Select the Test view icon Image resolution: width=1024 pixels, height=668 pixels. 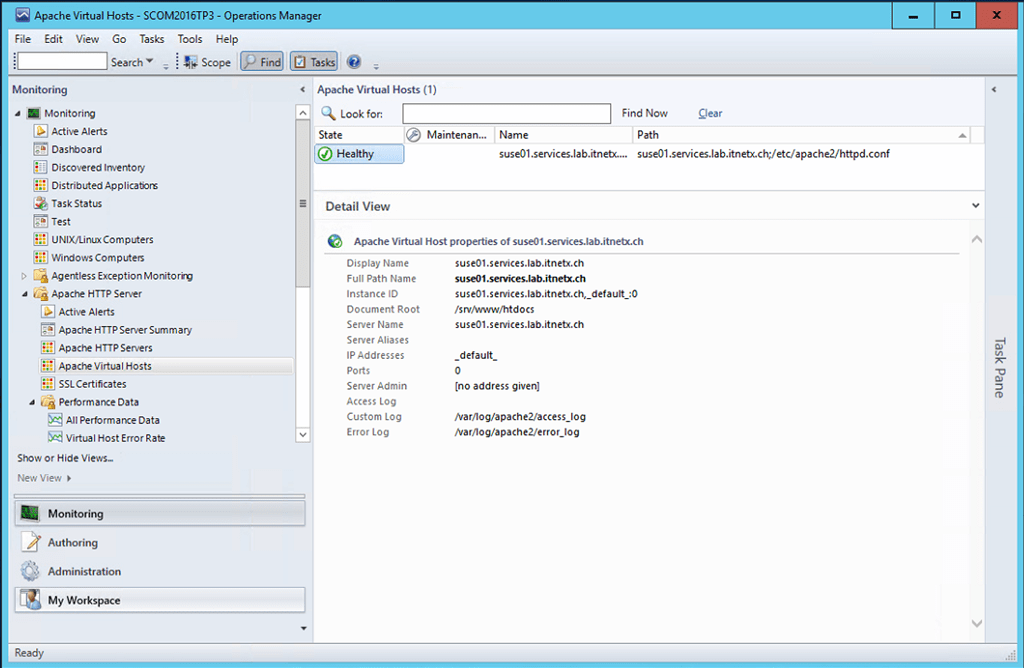coord(40,221)
